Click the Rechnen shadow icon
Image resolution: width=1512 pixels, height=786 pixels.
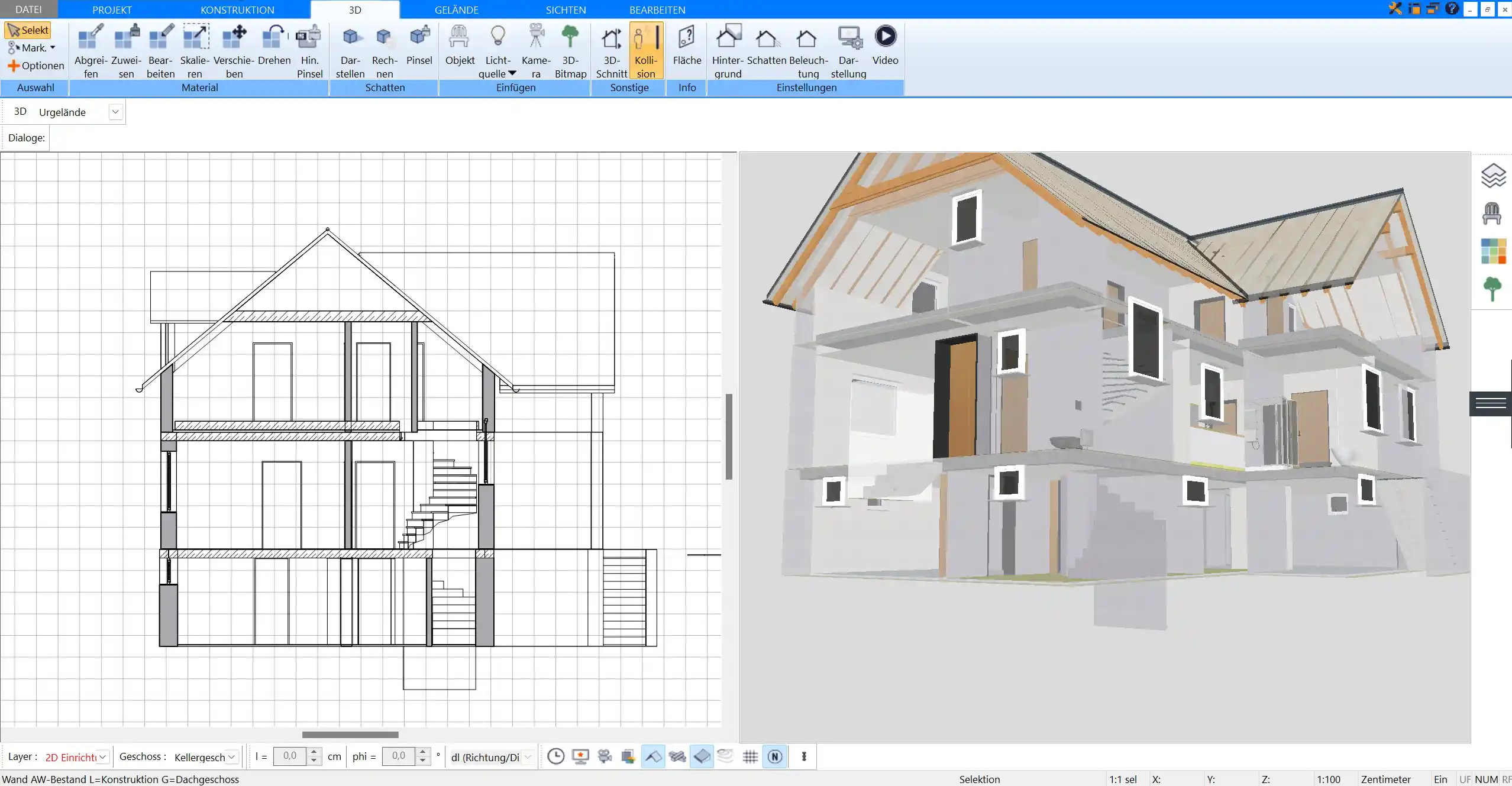tap(385, 51)
